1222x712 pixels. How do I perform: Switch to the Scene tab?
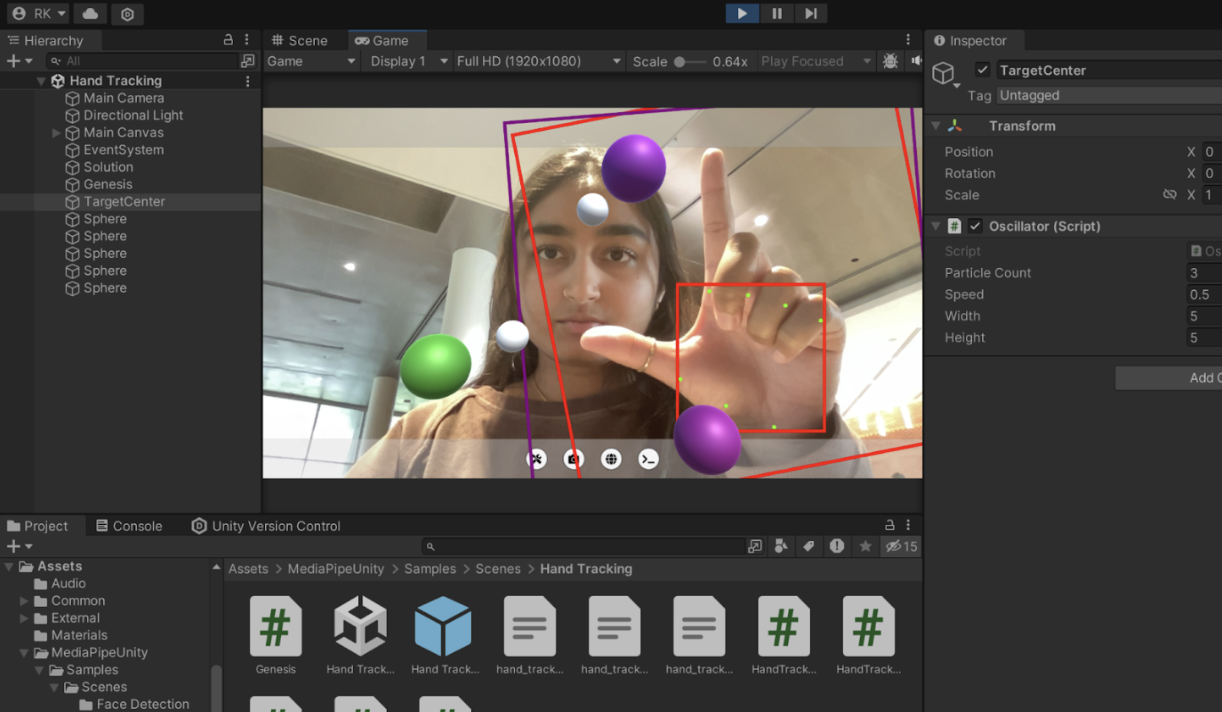(x=299, y=40)
